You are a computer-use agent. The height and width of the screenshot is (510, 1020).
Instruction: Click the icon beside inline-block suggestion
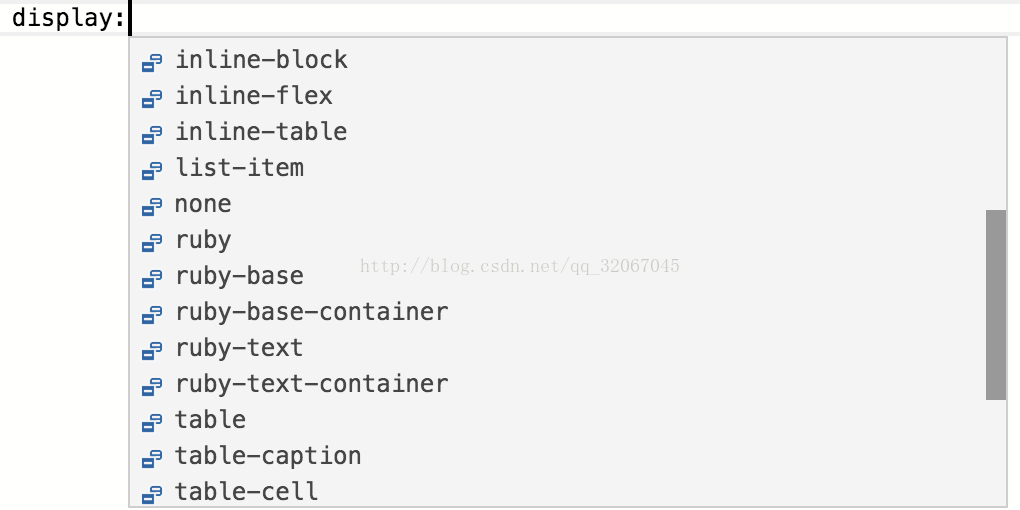pos(152,62)
